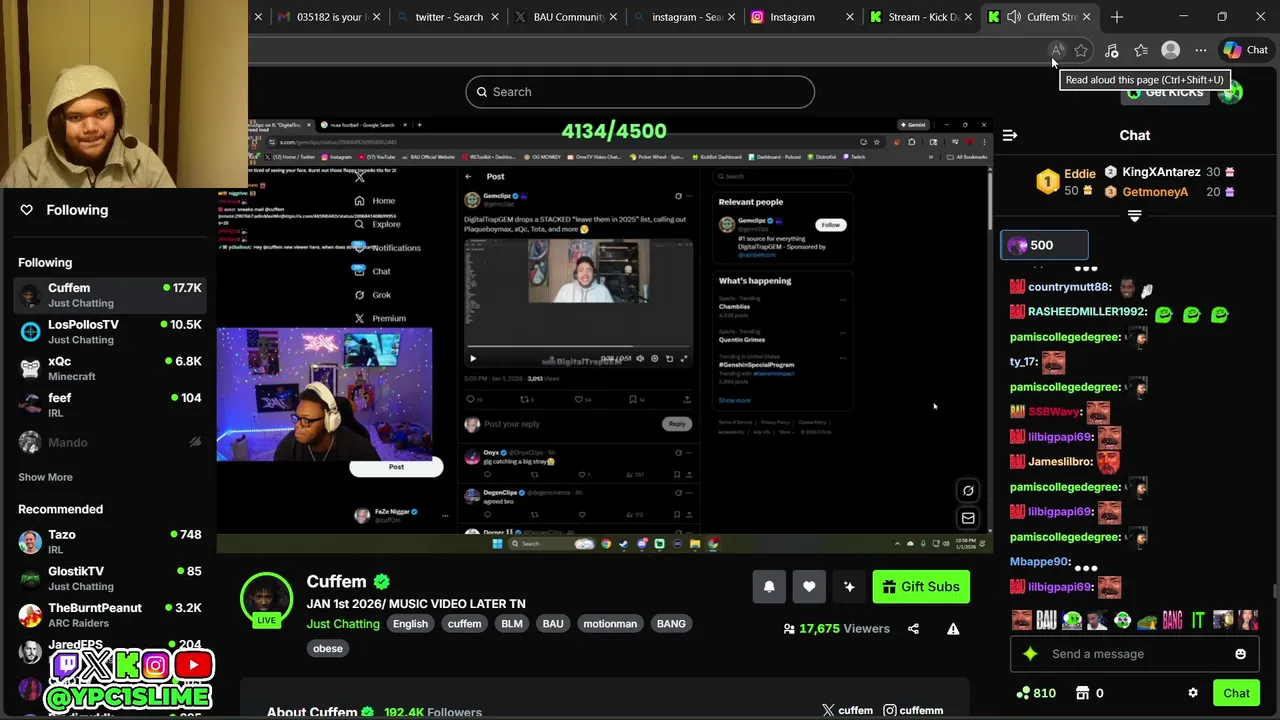Select the English tag

(410, 624)
